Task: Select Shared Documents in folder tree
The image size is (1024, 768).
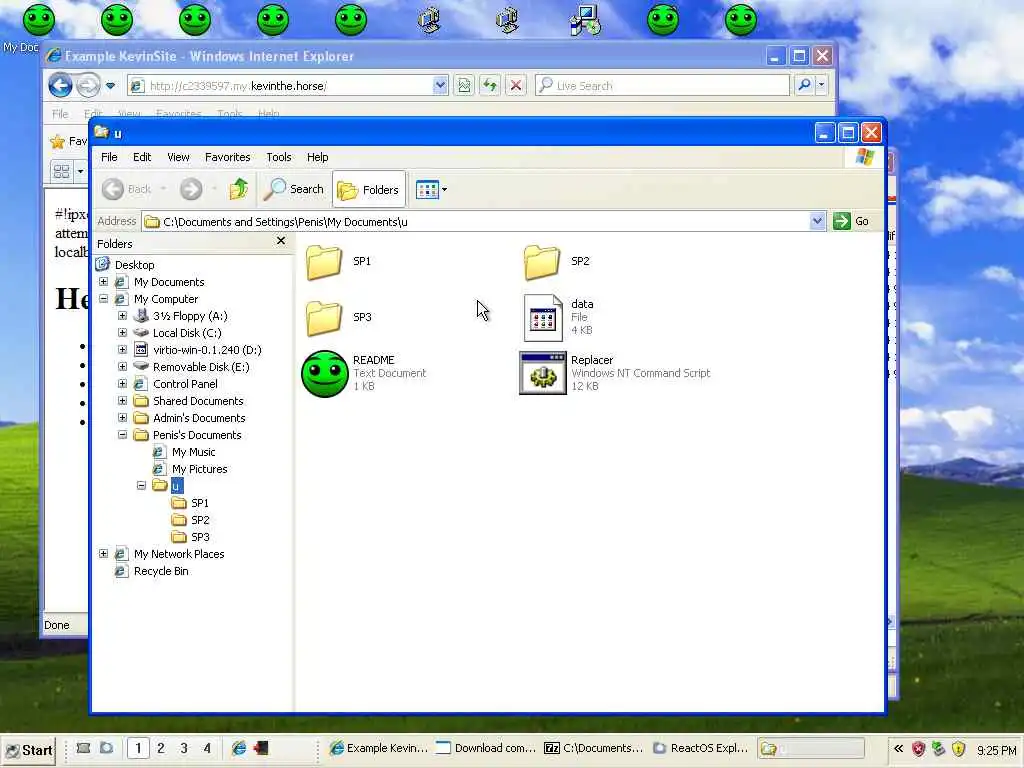Action: pyautogui.click(x=198, y=401)
